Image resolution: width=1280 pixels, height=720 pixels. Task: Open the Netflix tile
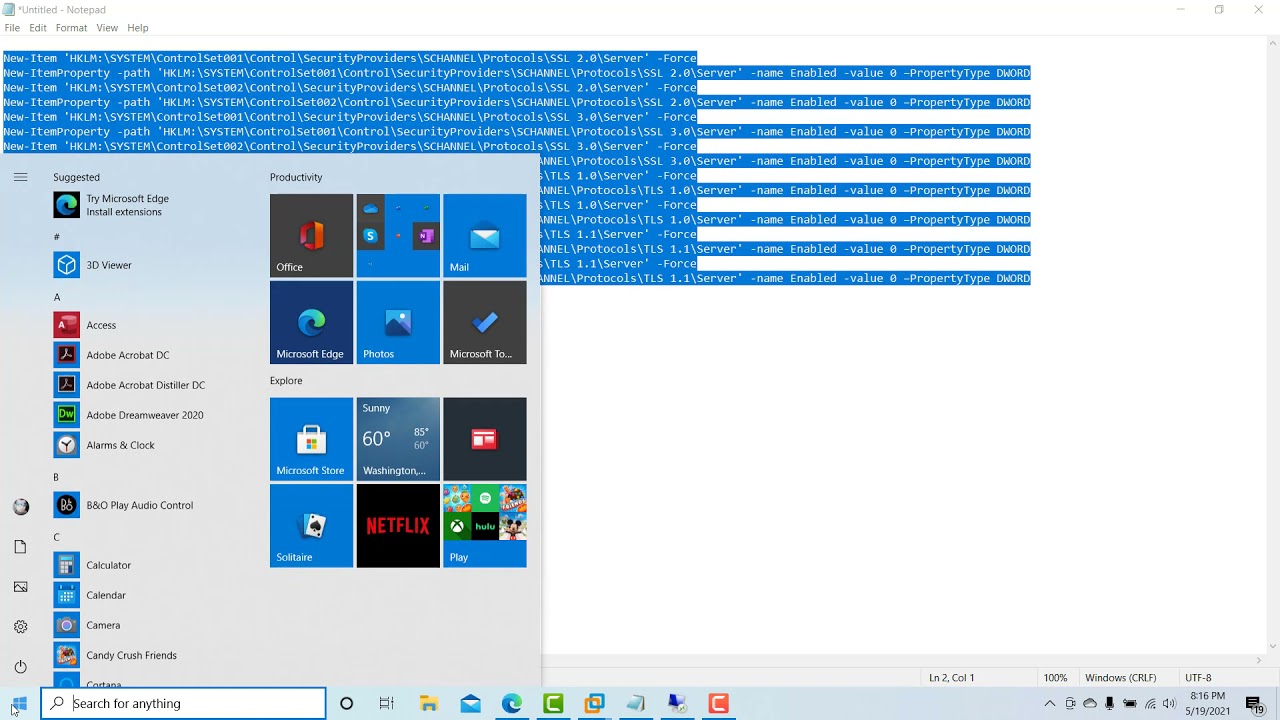(398, 526)
